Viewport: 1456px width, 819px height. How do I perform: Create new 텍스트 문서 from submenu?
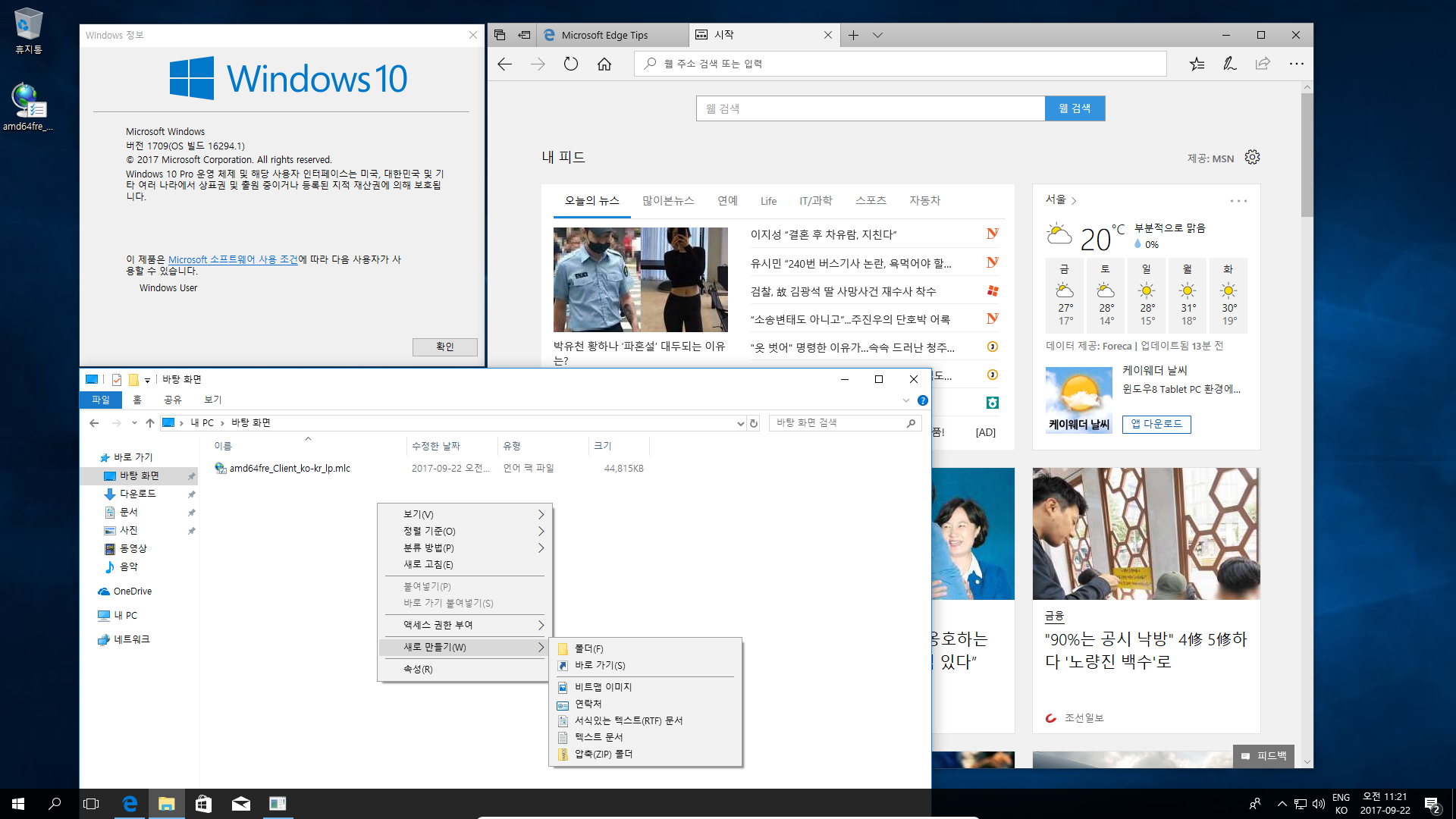pos(645,737)
